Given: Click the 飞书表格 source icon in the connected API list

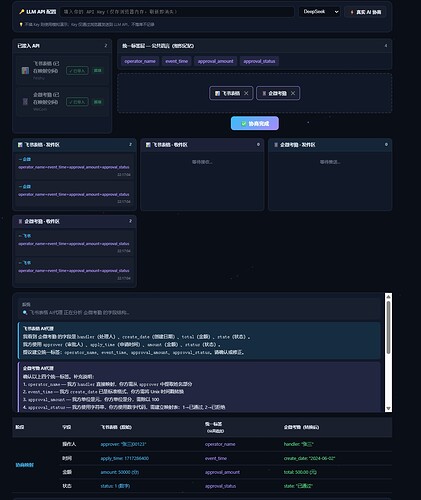Looking at the screenshot, I should [x=25, y=70].
